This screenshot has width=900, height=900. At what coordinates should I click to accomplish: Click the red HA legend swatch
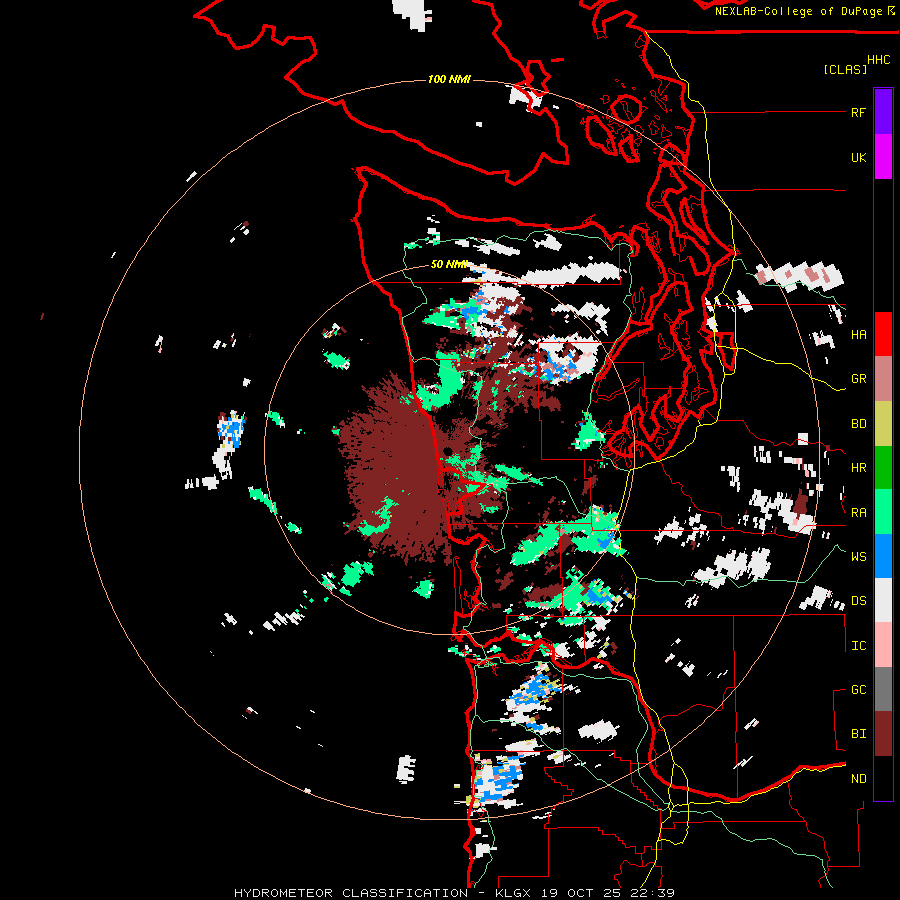(x=883, y=334)
